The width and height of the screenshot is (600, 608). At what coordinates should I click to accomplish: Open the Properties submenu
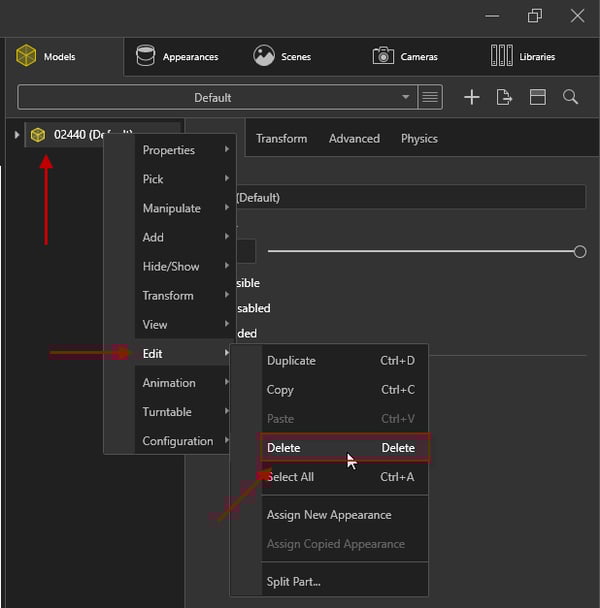click(185, 150)
